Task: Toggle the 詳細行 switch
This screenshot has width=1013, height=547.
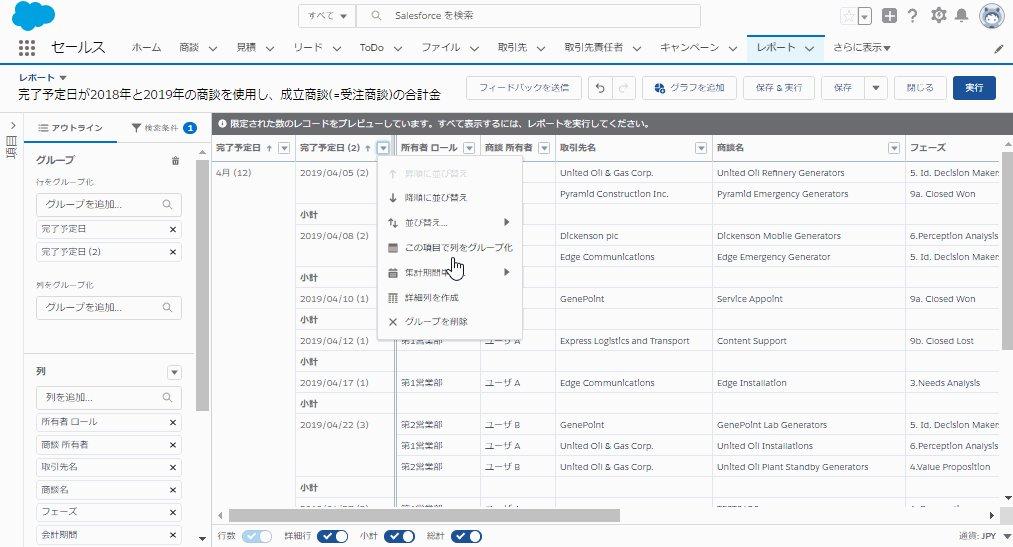Action: tap(332, 536)
